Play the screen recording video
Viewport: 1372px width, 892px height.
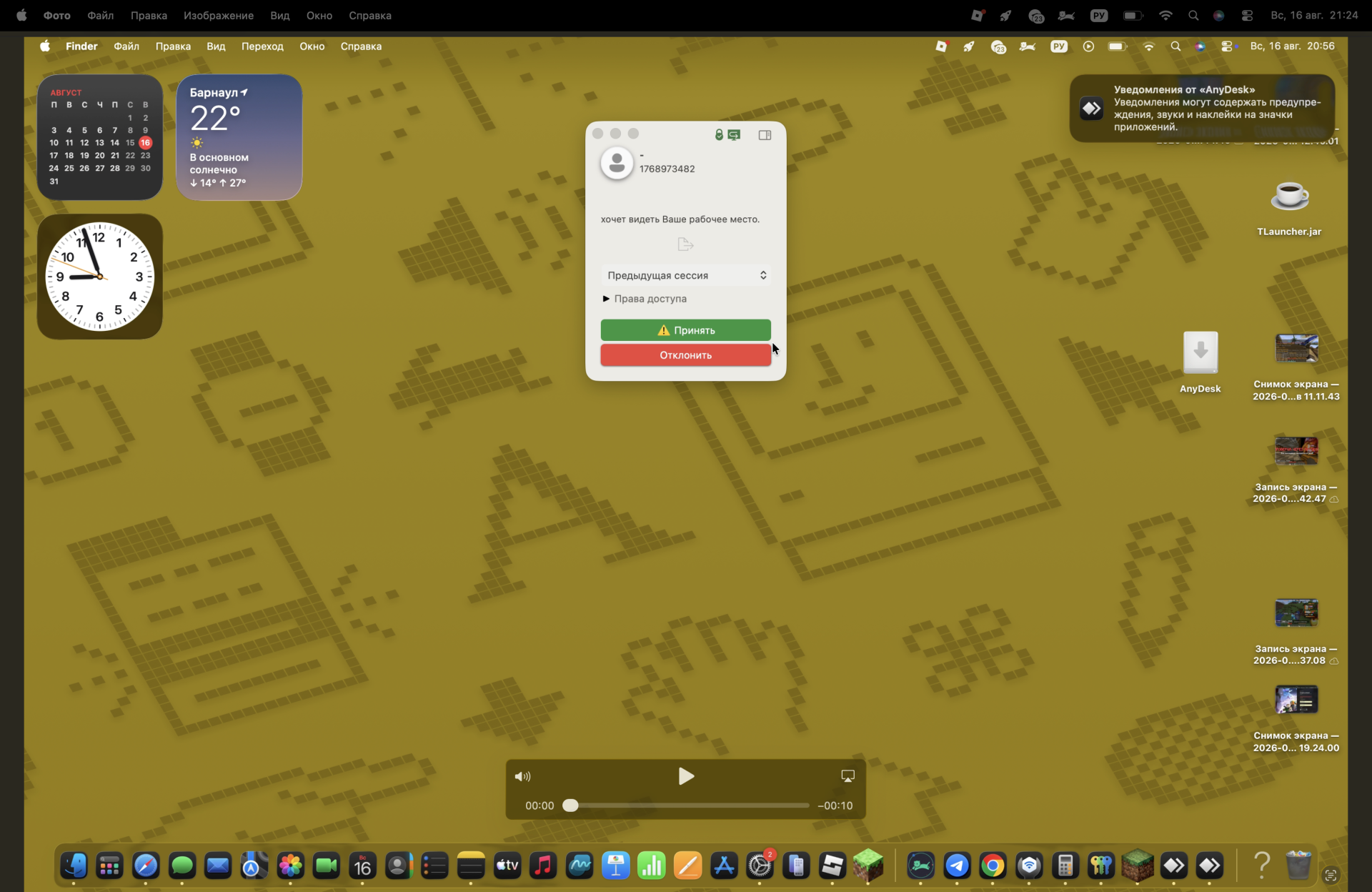tap(685, 776)
